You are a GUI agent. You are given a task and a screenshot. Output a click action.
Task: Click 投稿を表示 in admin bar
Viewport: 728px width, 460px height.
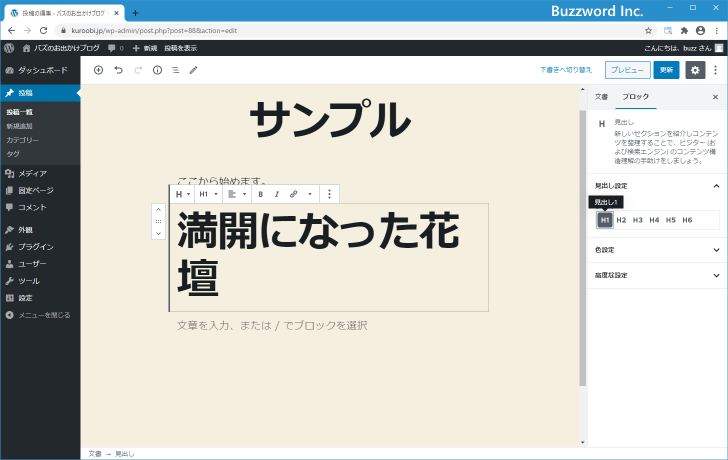181,48
